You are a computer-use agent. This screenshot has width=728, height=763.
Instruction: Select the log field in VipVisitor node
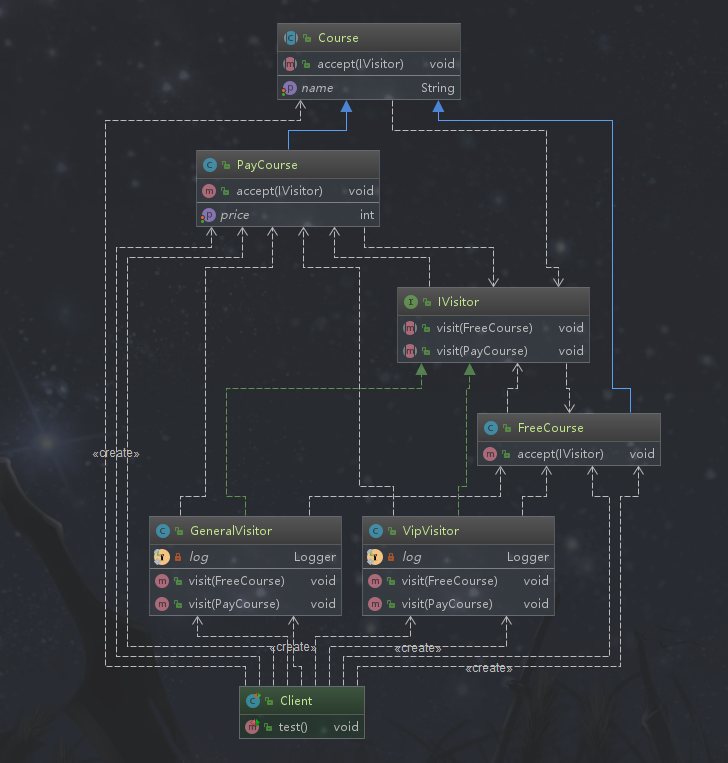pos(411,557)
